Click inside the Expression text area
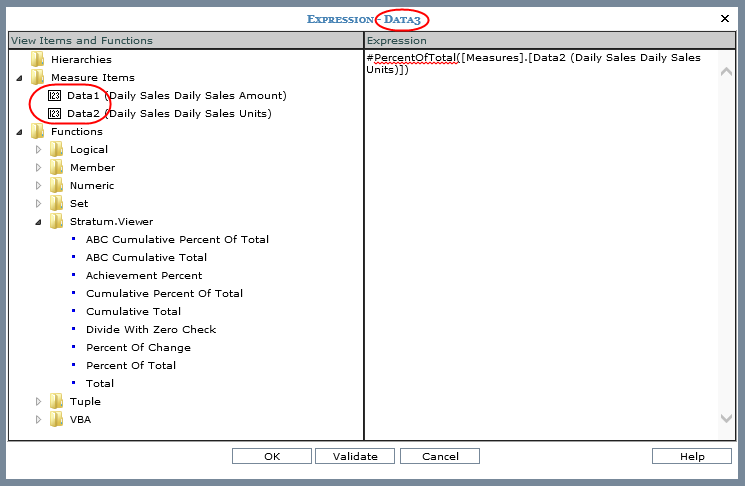 [542, 245]
